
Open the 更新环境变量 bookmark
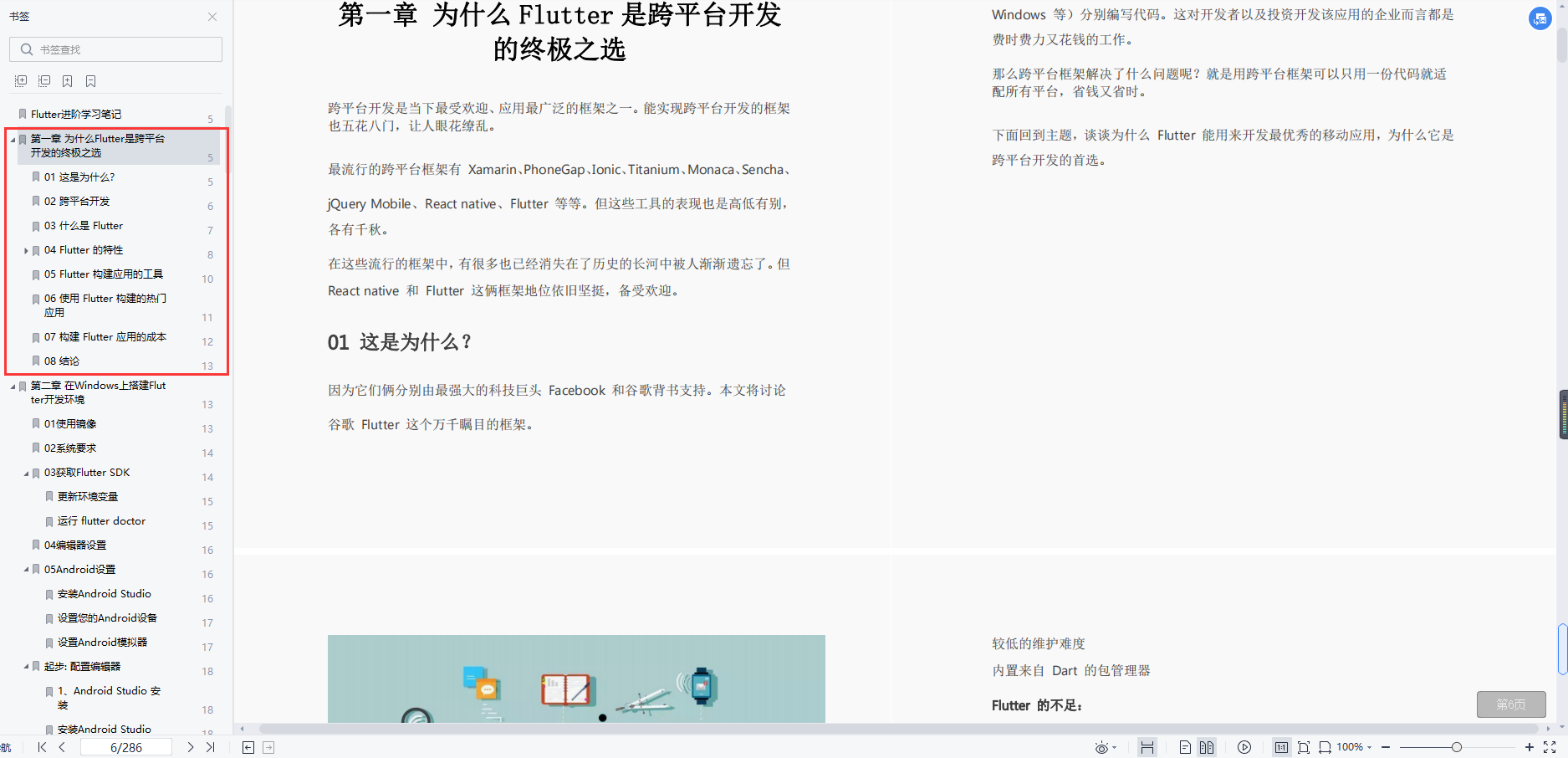pos(88,497)
